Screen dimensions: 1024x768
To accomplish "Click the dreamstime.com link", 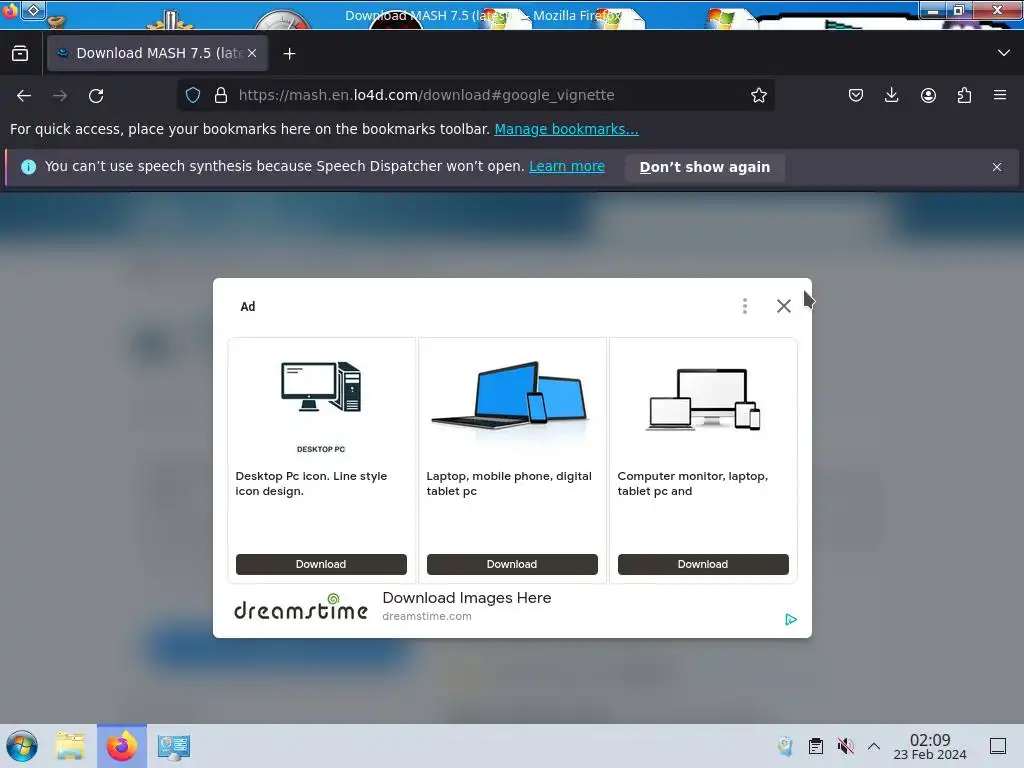I will 426,616.
